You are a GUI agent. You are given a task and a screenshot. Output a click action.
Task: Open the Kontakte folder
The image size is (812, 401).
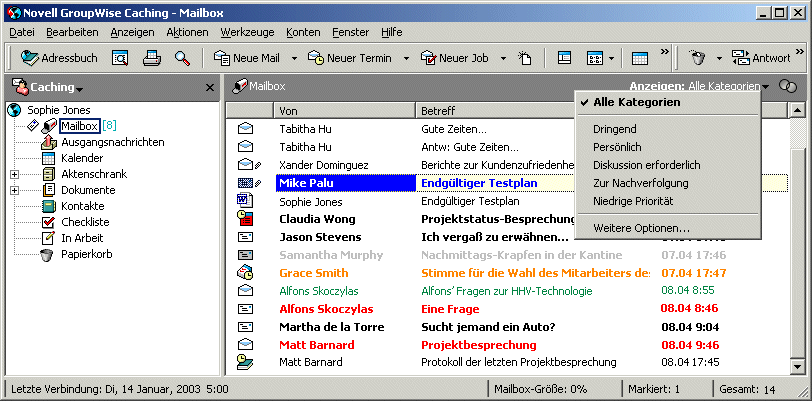click(x=82, y=206)
